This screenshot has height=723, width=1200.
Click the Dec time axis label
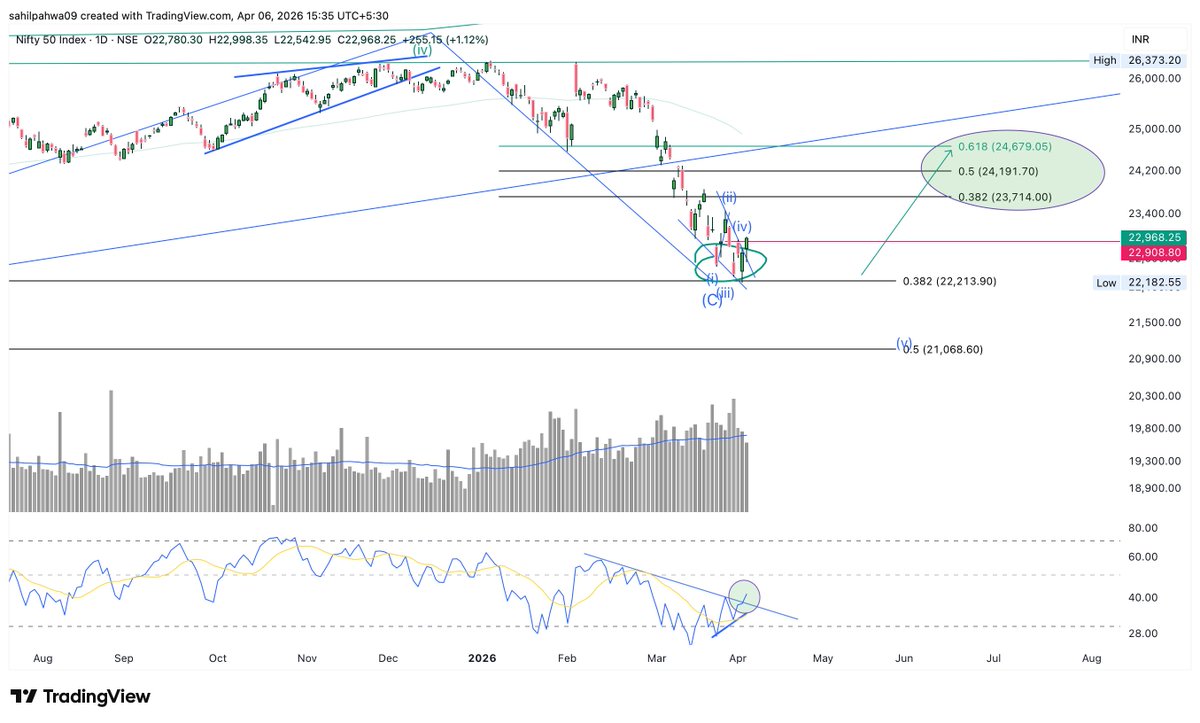tap(389, 659)
